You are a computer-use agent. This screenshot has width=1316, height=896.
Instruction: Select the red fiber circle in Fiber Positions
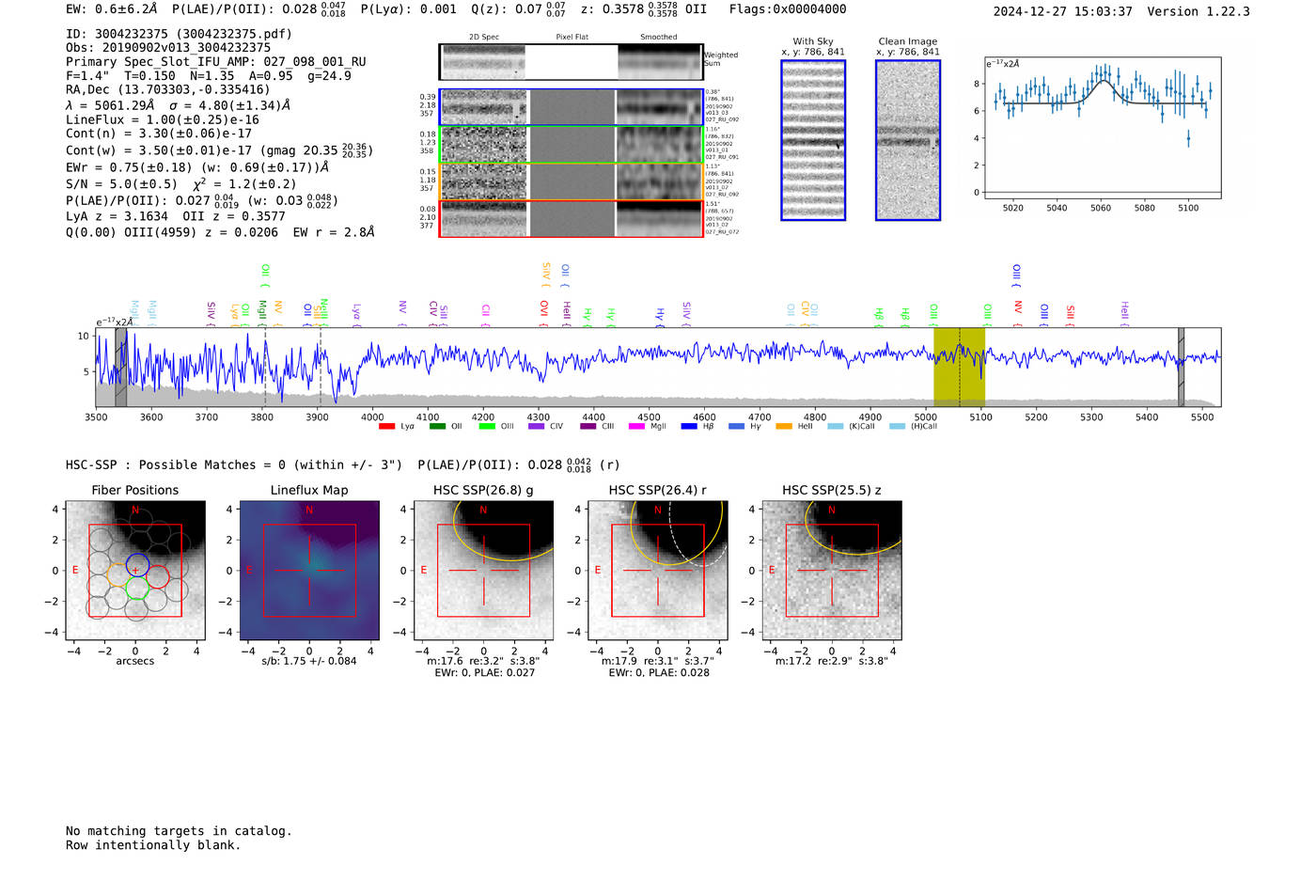click(x=158, y=576)
